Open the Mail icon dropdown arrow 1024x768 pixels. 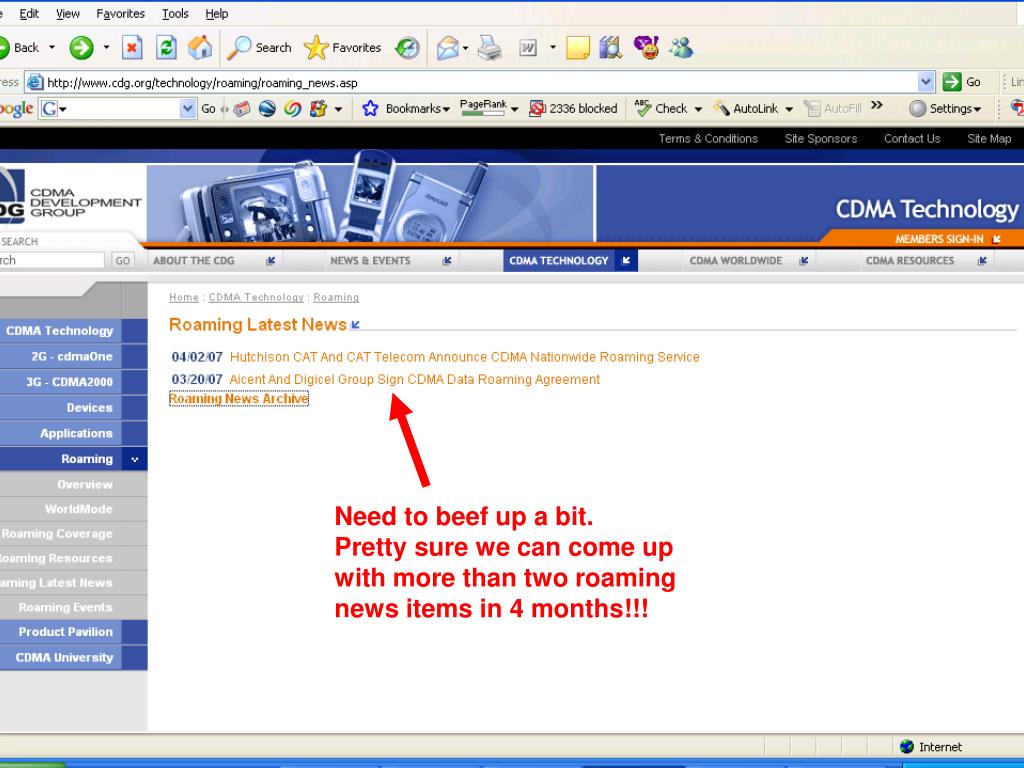pos(465,48)
